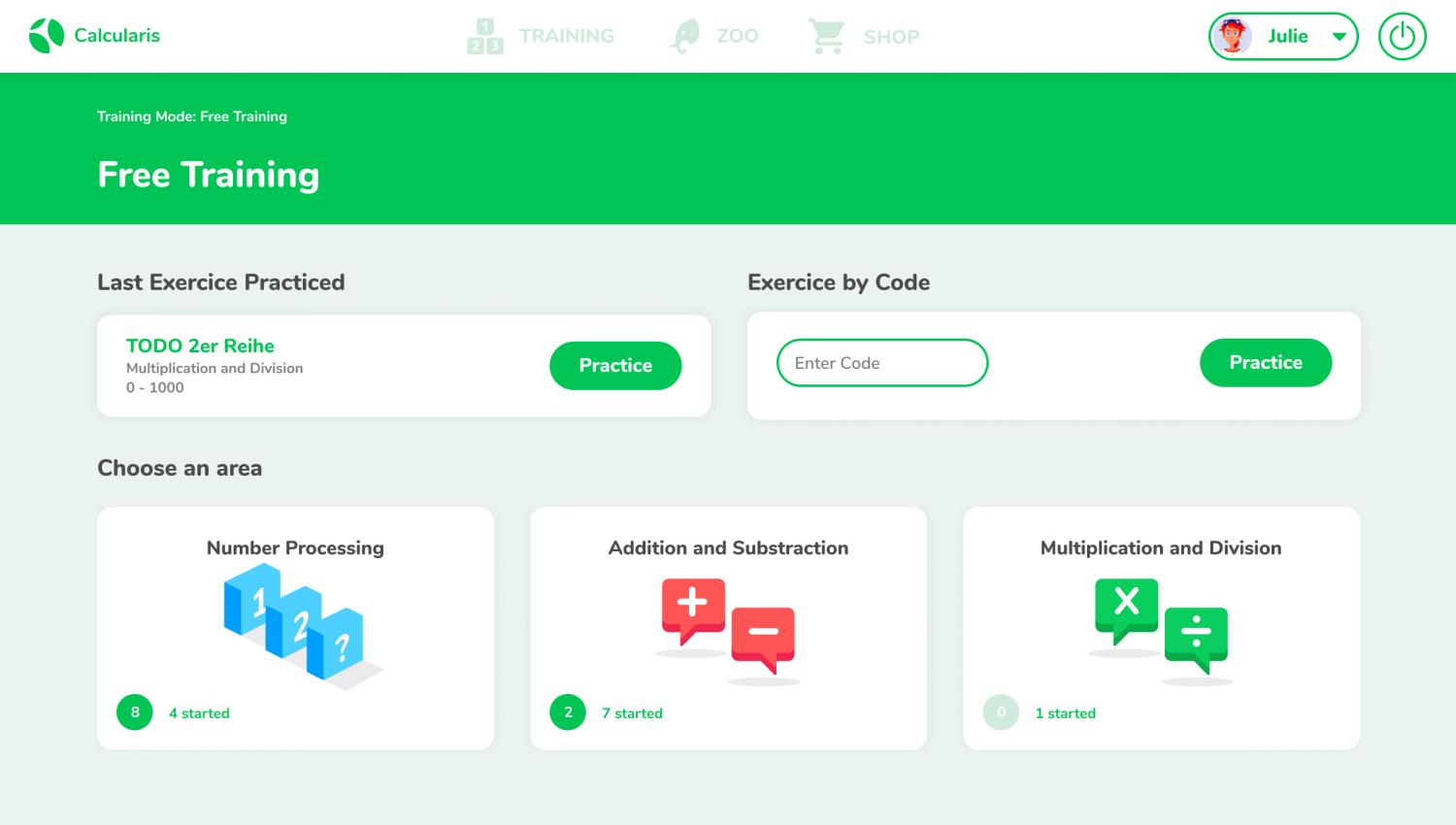Go to the SHOP menu item
This screenshot has width=1456, height=825.
click(x=891, y=37)
